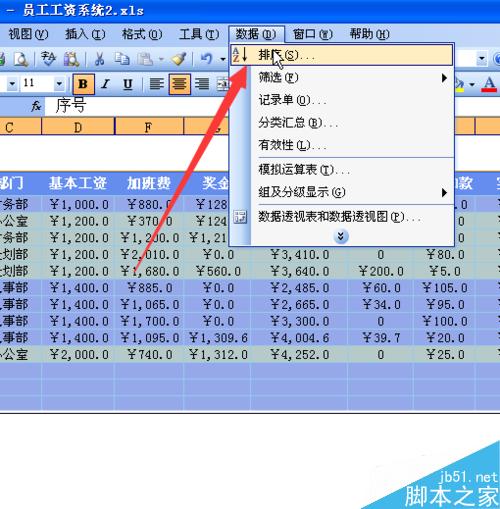Open the 插入 (Insert) menu
The width and height of the screenshot is (500, 509).
coord(85,34)
